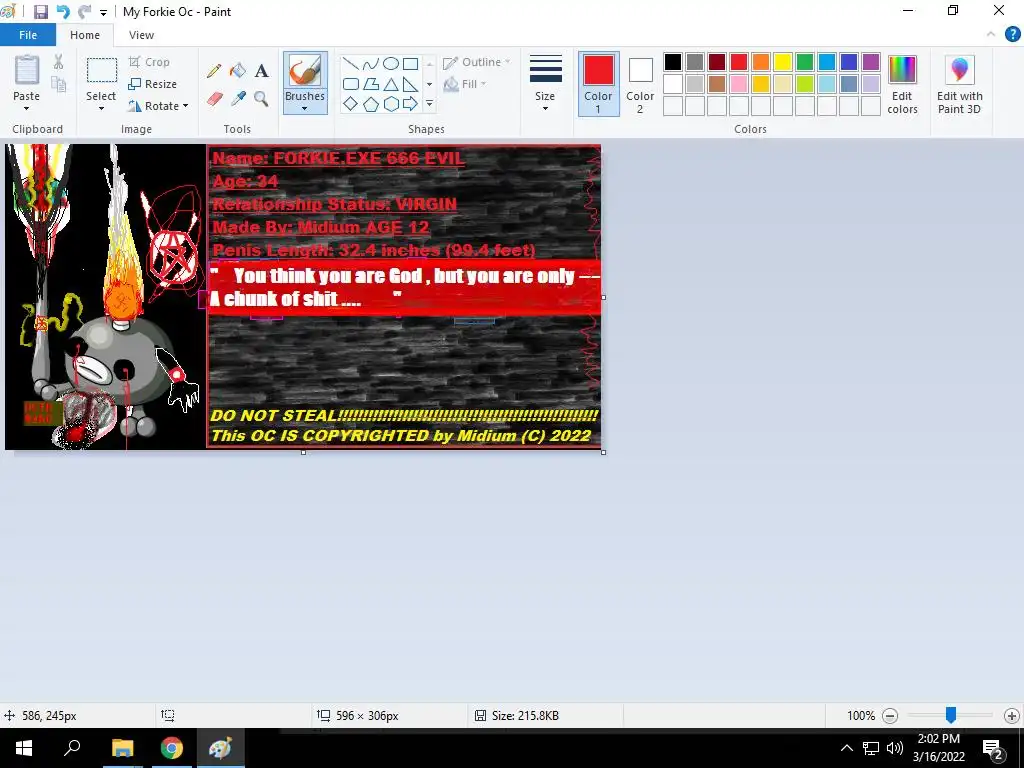Screen dimensions: 1024x768
Task: Zoom out with minus button
Action: [889, 716]
